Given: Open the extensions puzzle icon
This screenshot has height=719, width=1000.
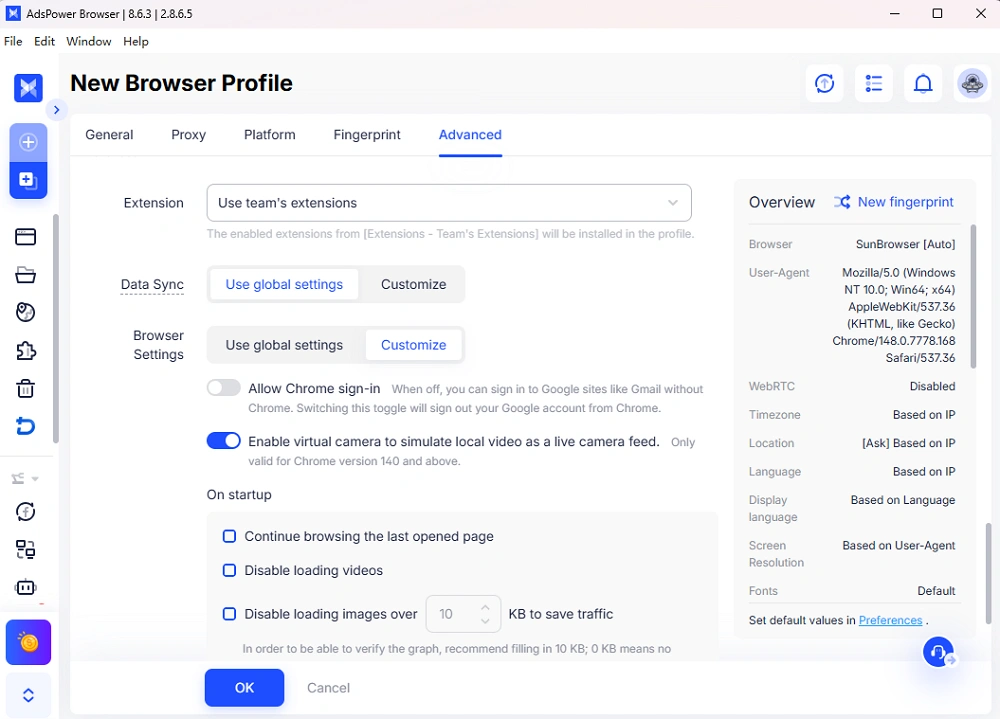Looking at the screenshot, I should pyautogui.click(x=26, y=350).
